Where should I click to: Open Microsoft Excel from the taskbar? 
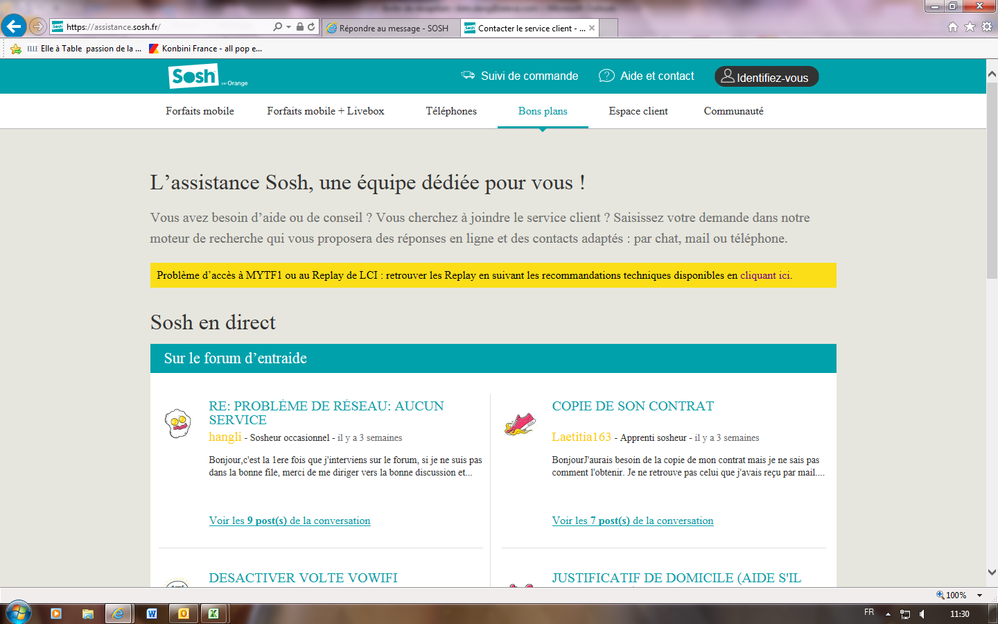[214, 614]
